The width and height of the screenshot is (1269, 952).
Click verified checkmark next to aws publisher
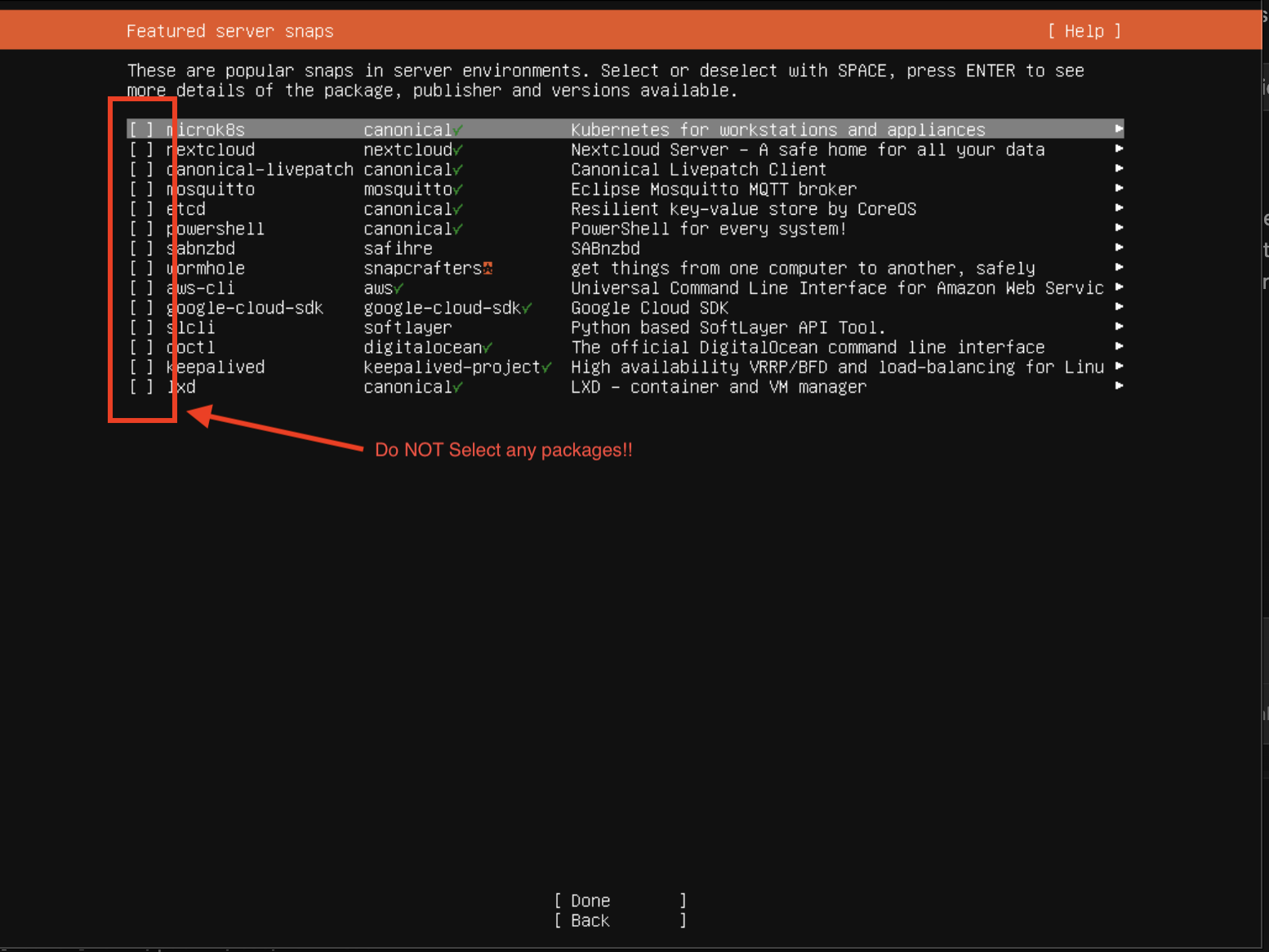(x=399, y=288)
